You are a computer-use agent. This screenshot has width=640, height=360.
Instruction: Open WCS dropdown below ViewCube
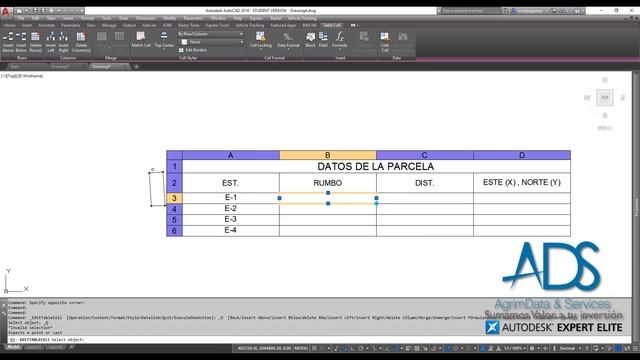click(605, 128)
